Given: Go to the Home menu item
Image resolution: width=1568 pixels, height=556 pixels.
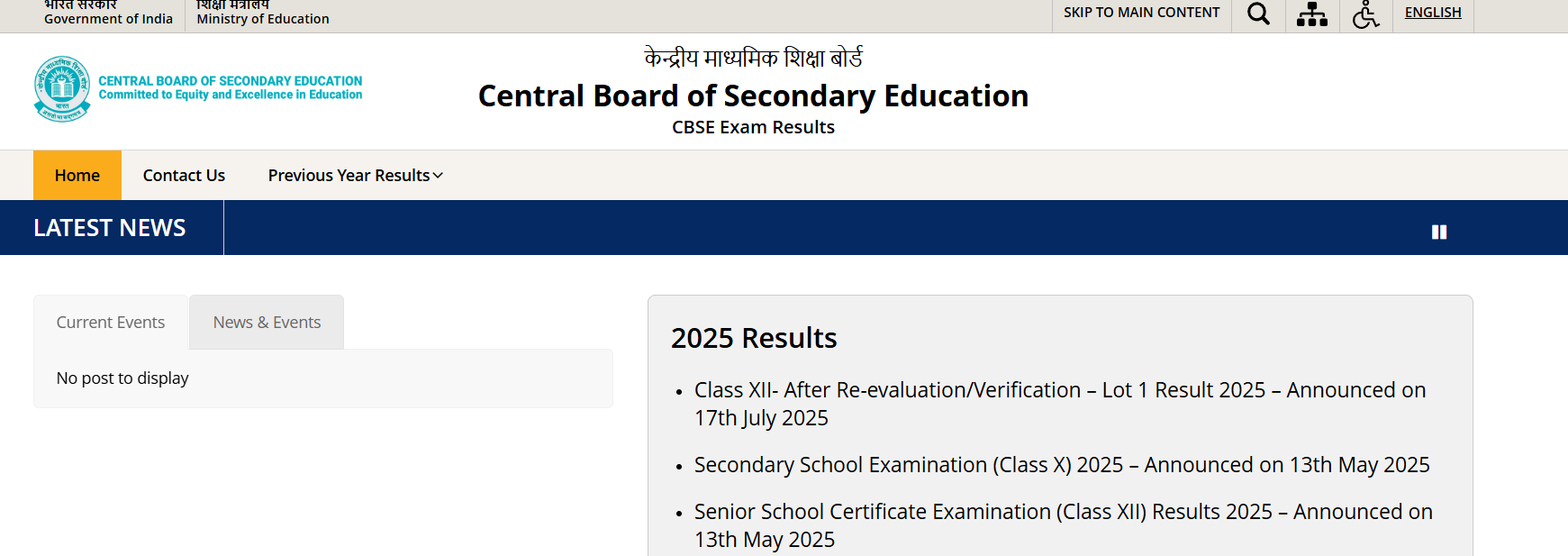Looking at the screenshot, I should coord(77,176).
